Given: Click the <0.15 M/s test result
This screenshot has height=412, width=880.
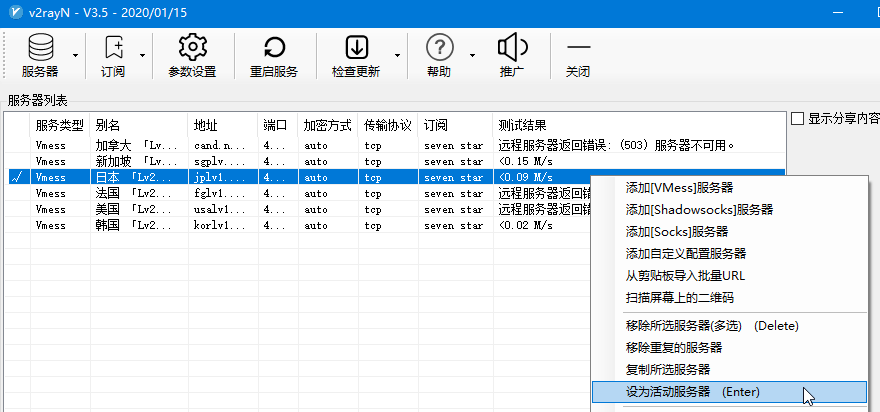Looking at the screenshot, I should pyautogui.click(x=525, y=162).
